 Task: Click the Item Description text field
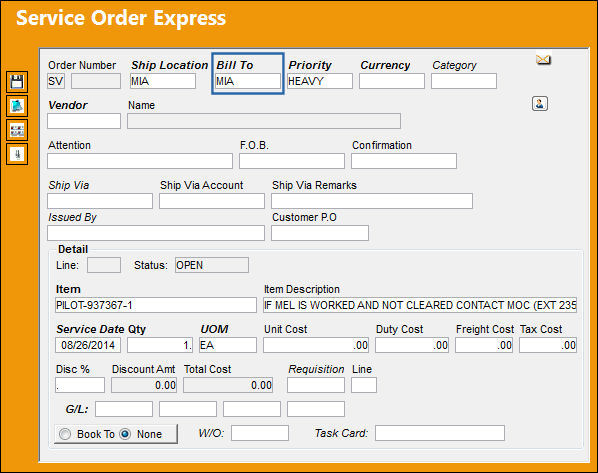point(420,305)
